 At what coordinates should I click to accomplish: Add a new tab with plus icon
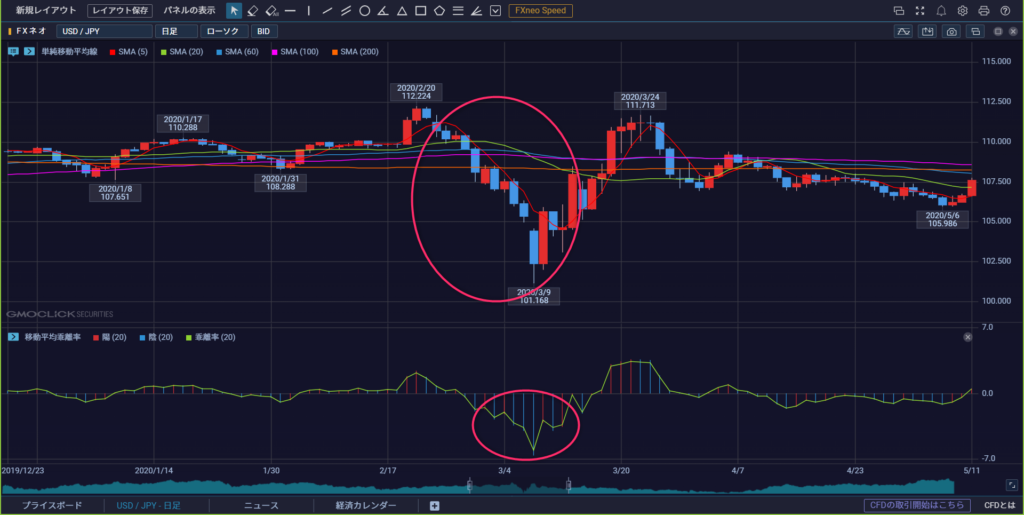pos(435,505)
